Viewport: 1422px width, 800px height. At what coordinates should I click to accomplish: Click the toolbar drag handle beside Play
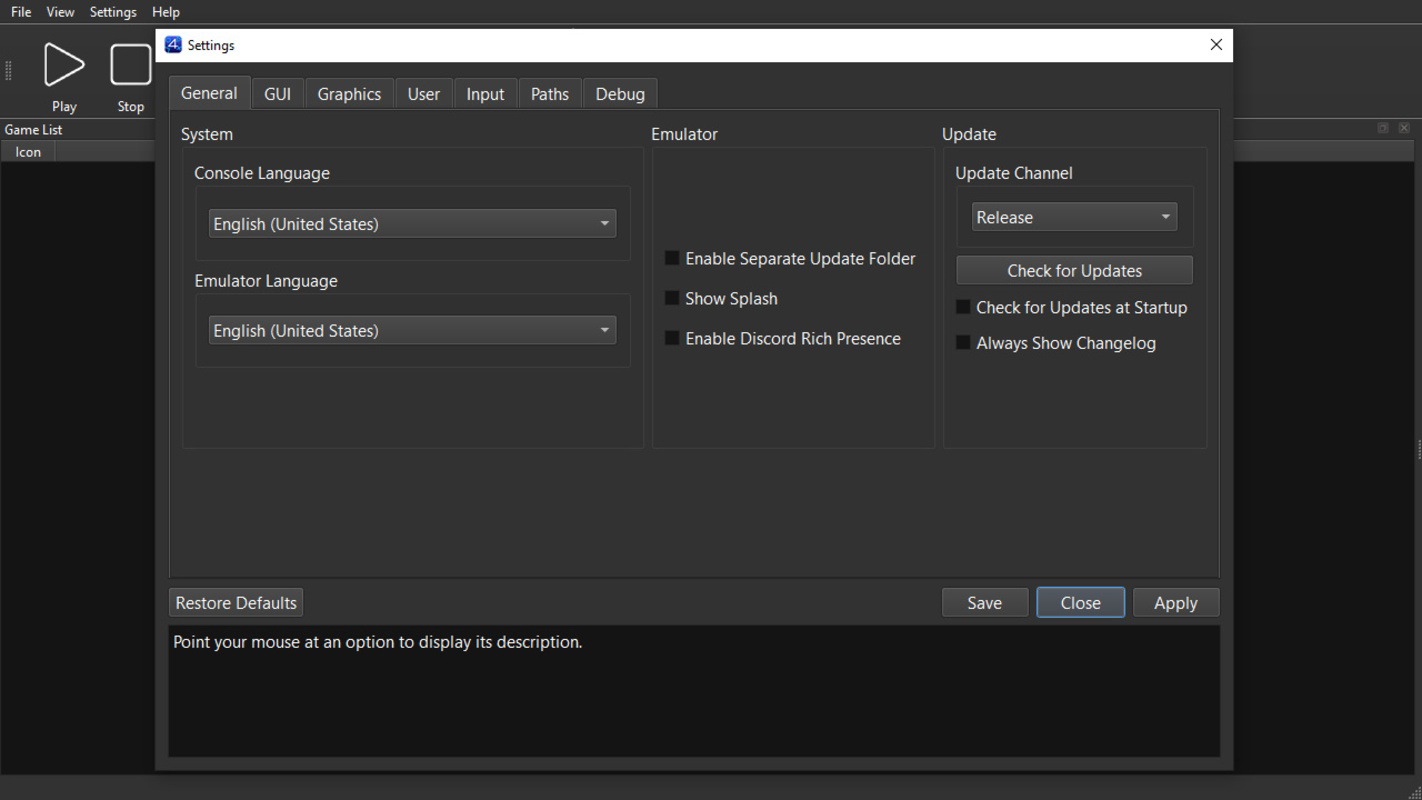tap(8, 70)
